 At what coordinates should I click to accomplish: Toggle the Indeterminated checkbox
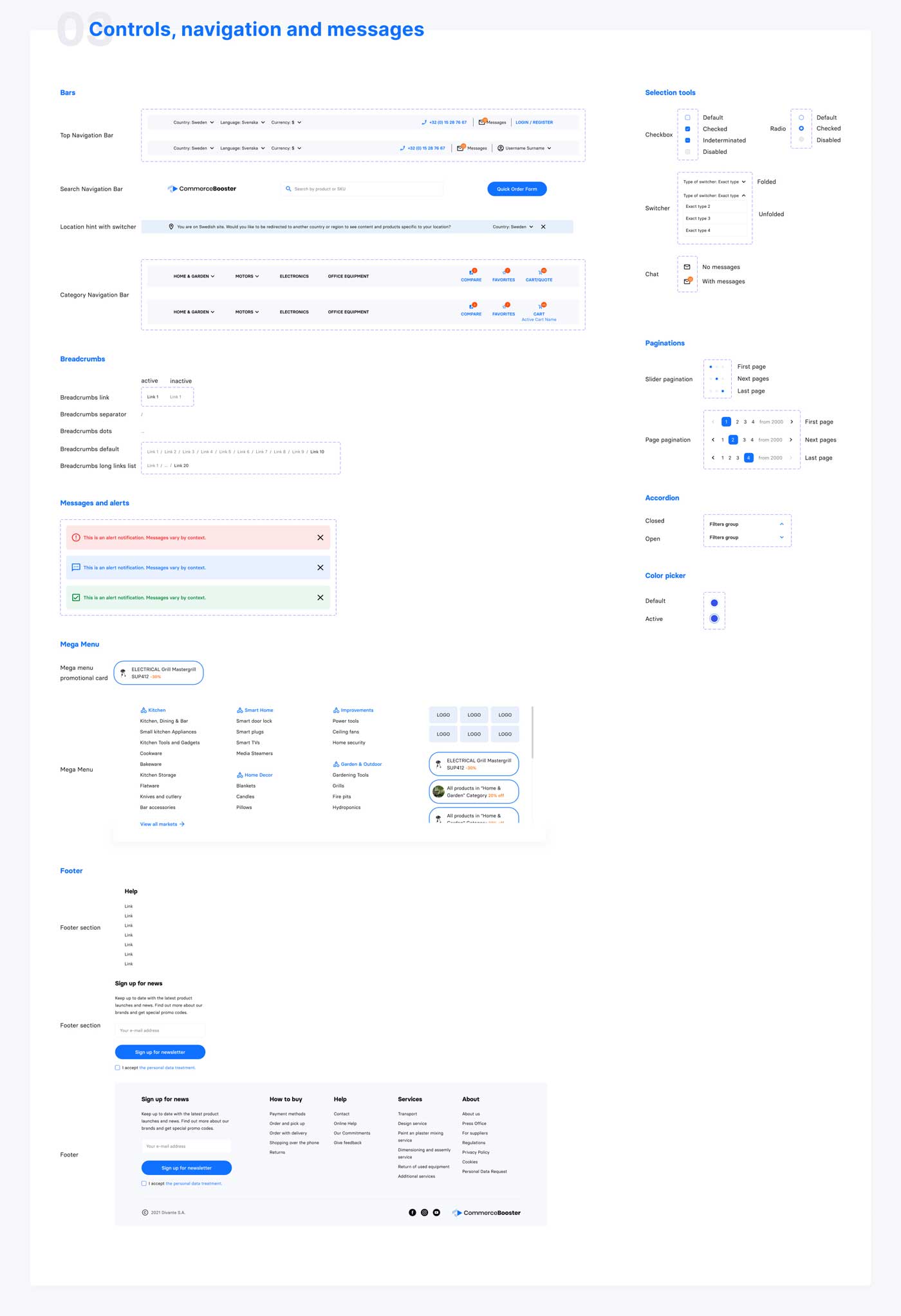[687, 140]
